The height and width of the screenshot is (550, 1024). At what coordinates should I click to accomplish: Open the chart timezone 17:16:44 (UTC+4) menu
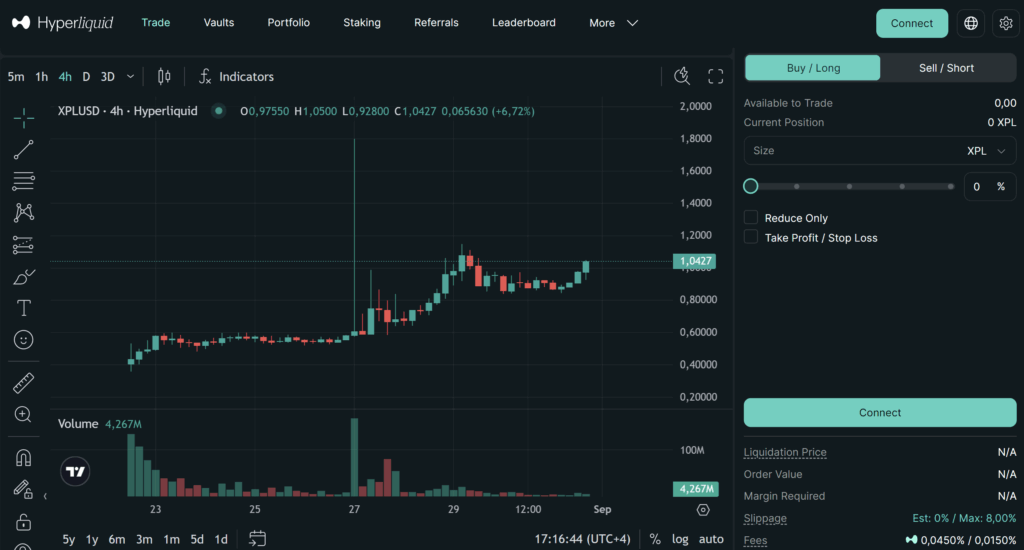click(x=583, y=539)
